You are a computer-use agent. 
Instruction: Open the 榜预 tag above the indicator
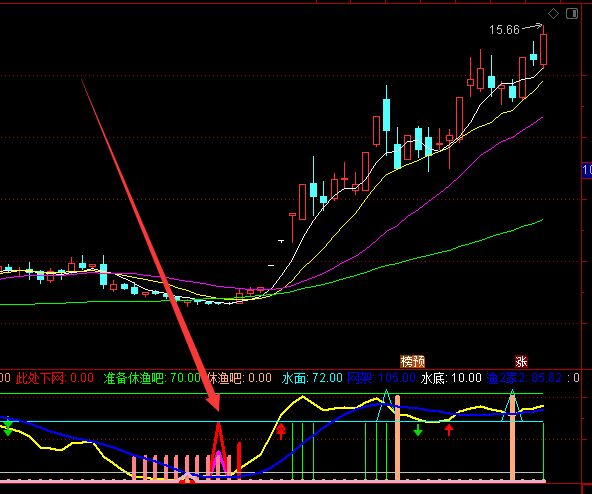(x=412, y=361)
